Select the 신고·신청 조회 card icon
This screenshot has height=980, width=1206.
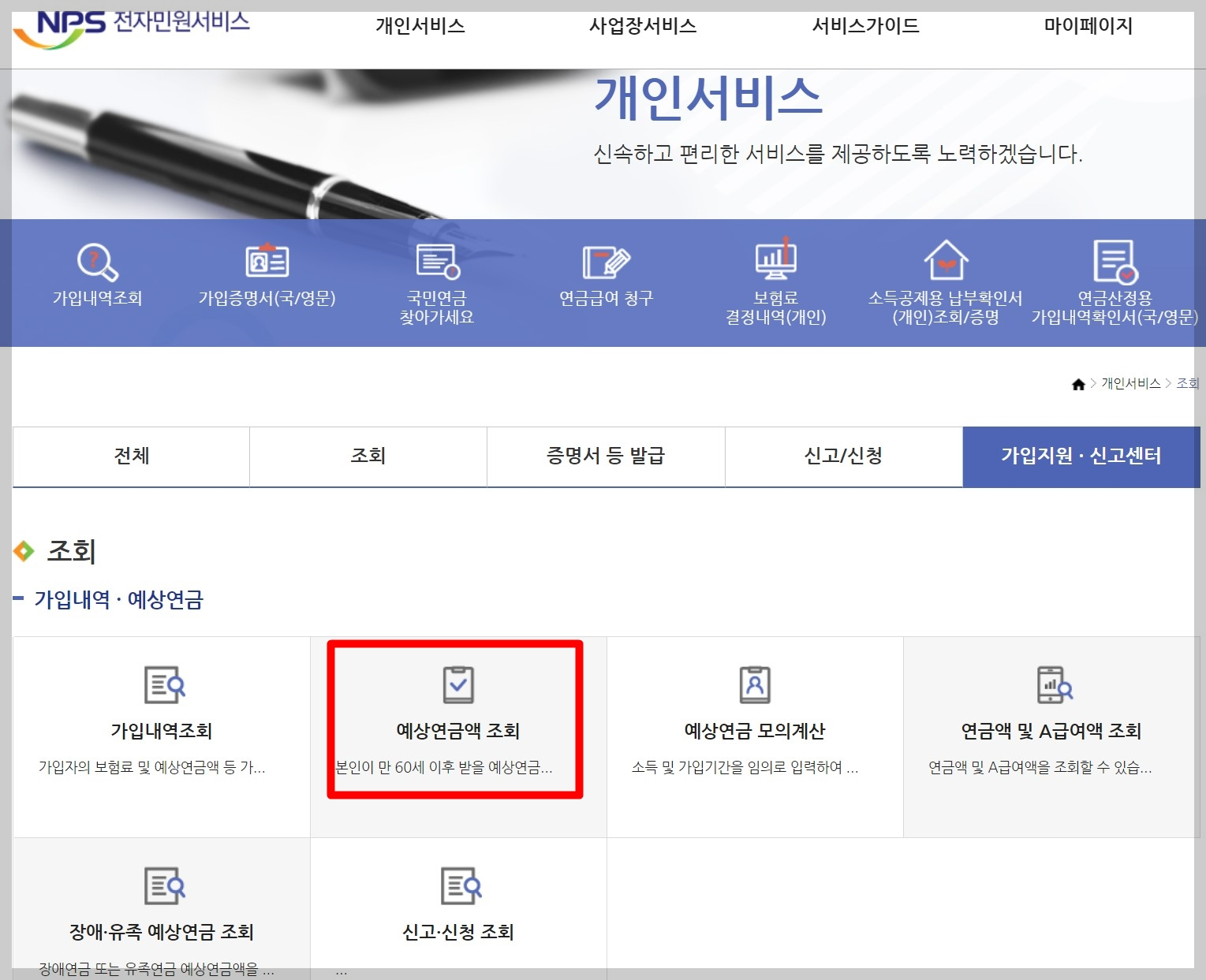pos(457,887)
